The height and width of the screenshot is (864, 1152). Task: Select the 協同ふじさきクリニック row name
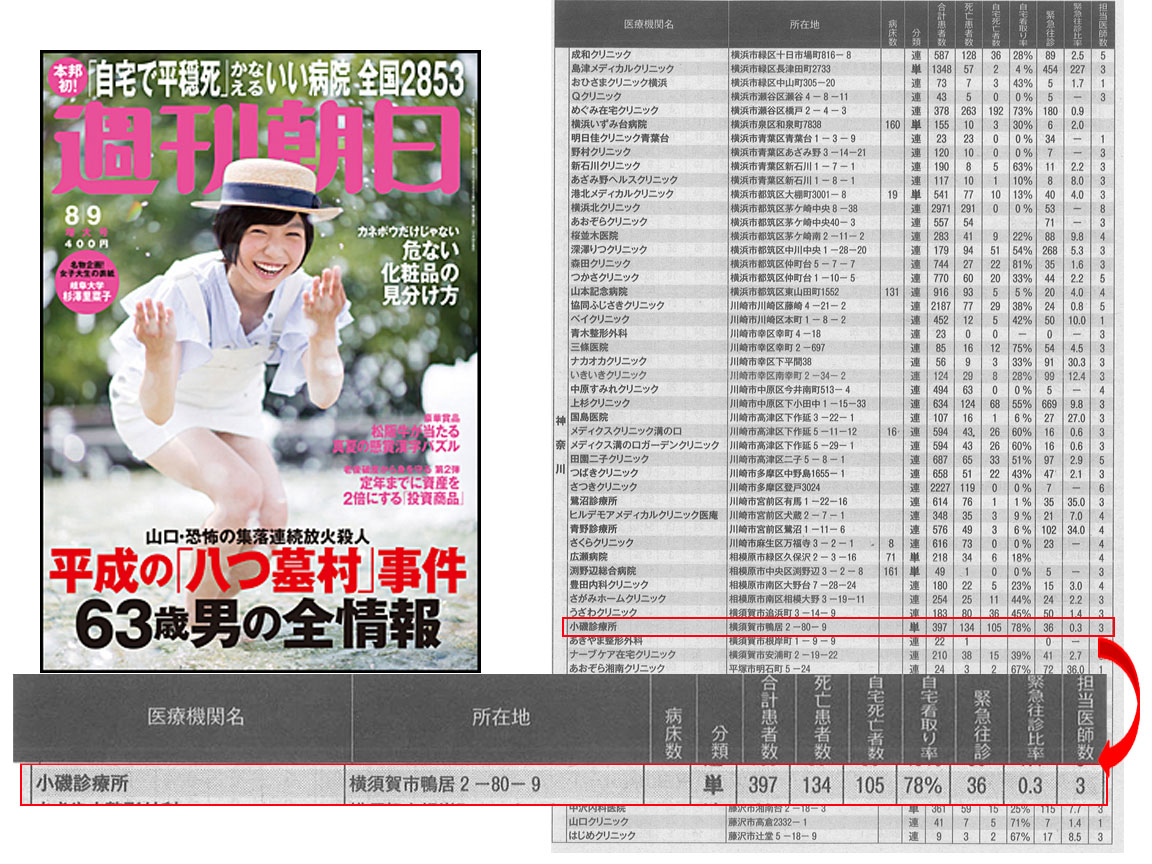[x=617, y=305]
